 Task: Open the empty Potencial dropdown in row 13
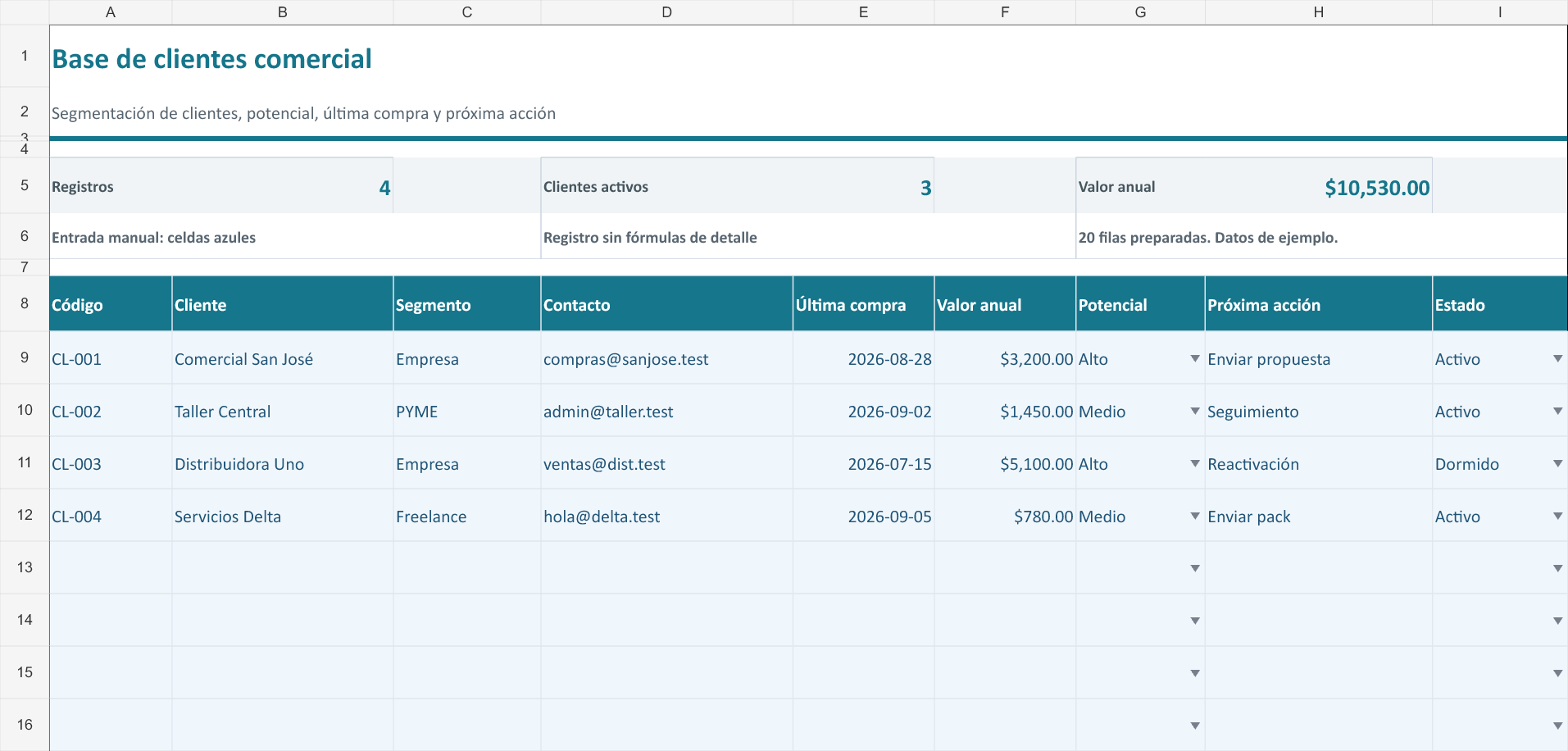pos(1195,568)
